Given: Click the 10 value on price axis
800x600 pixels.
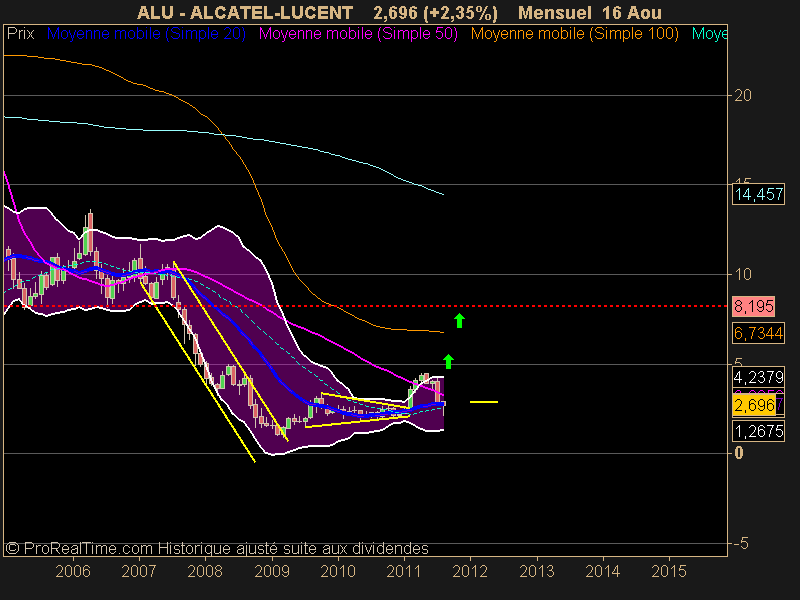Looking at the screenshot, I should 743,274.
